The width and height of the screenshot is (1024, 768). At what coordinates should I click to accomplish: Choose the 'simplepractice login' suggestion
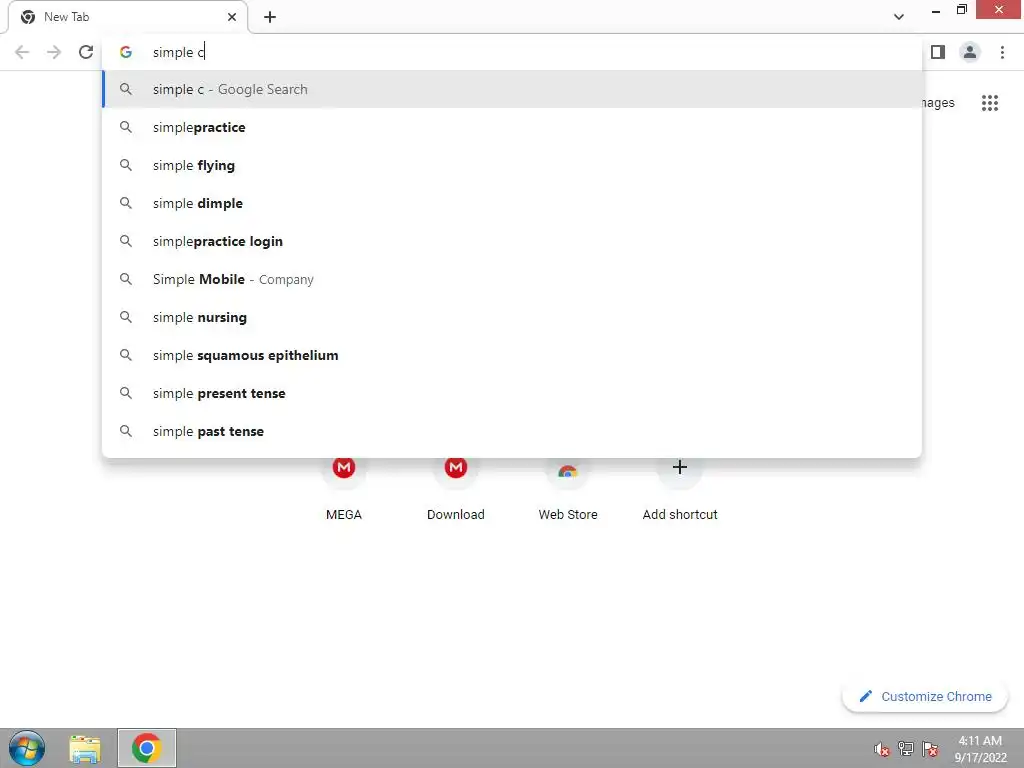coord(512,242)
